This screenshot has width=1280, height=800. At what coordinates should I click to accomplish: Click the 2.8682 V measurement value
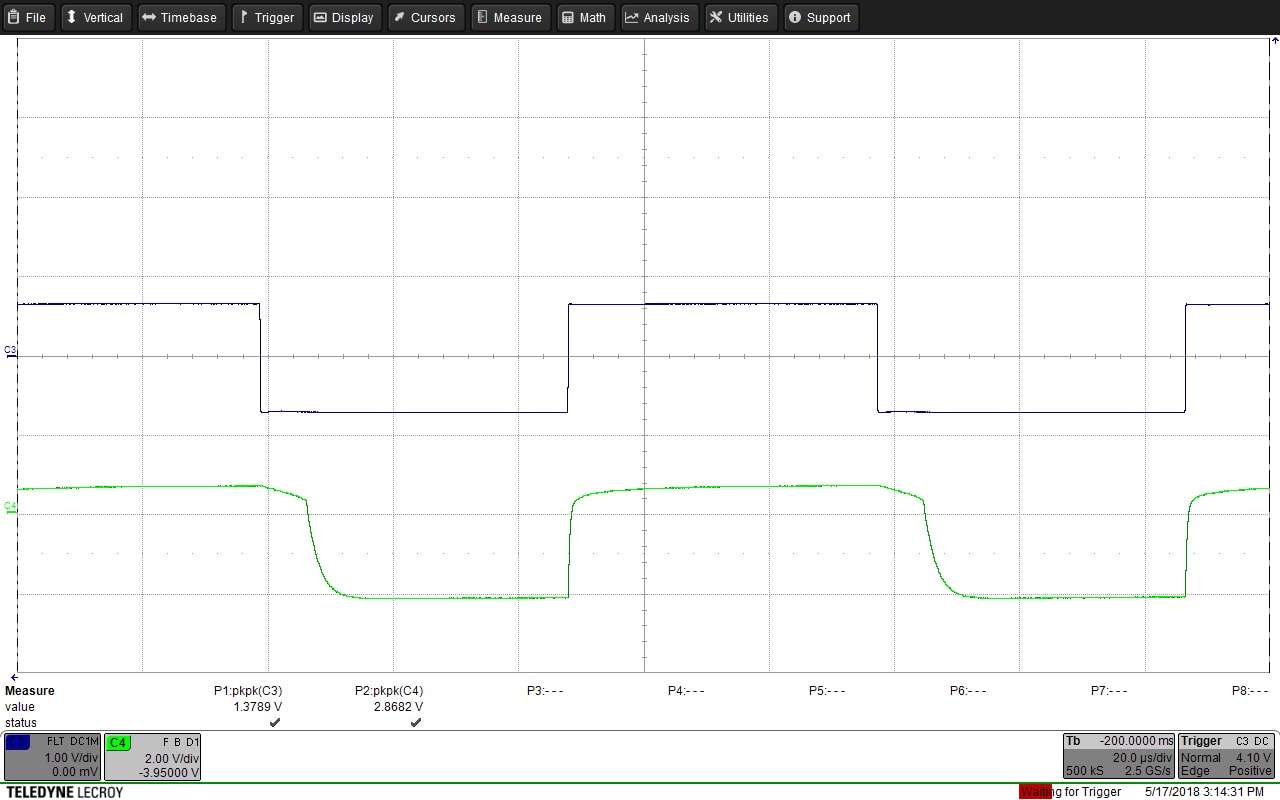(x=398, y=706)
